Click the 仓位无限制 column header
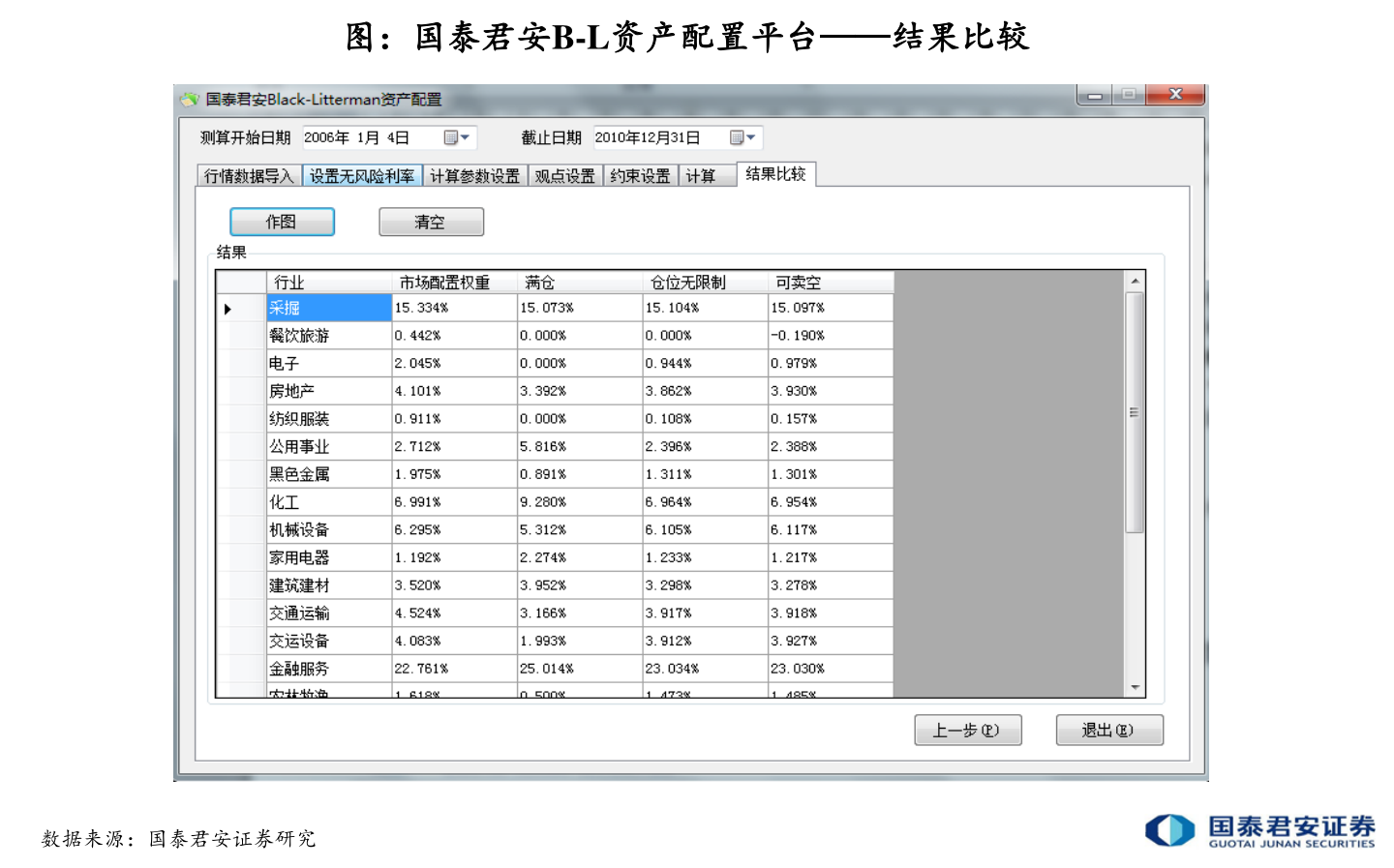The width and height of the screenshot is (1394, 868). click(705, 283)
